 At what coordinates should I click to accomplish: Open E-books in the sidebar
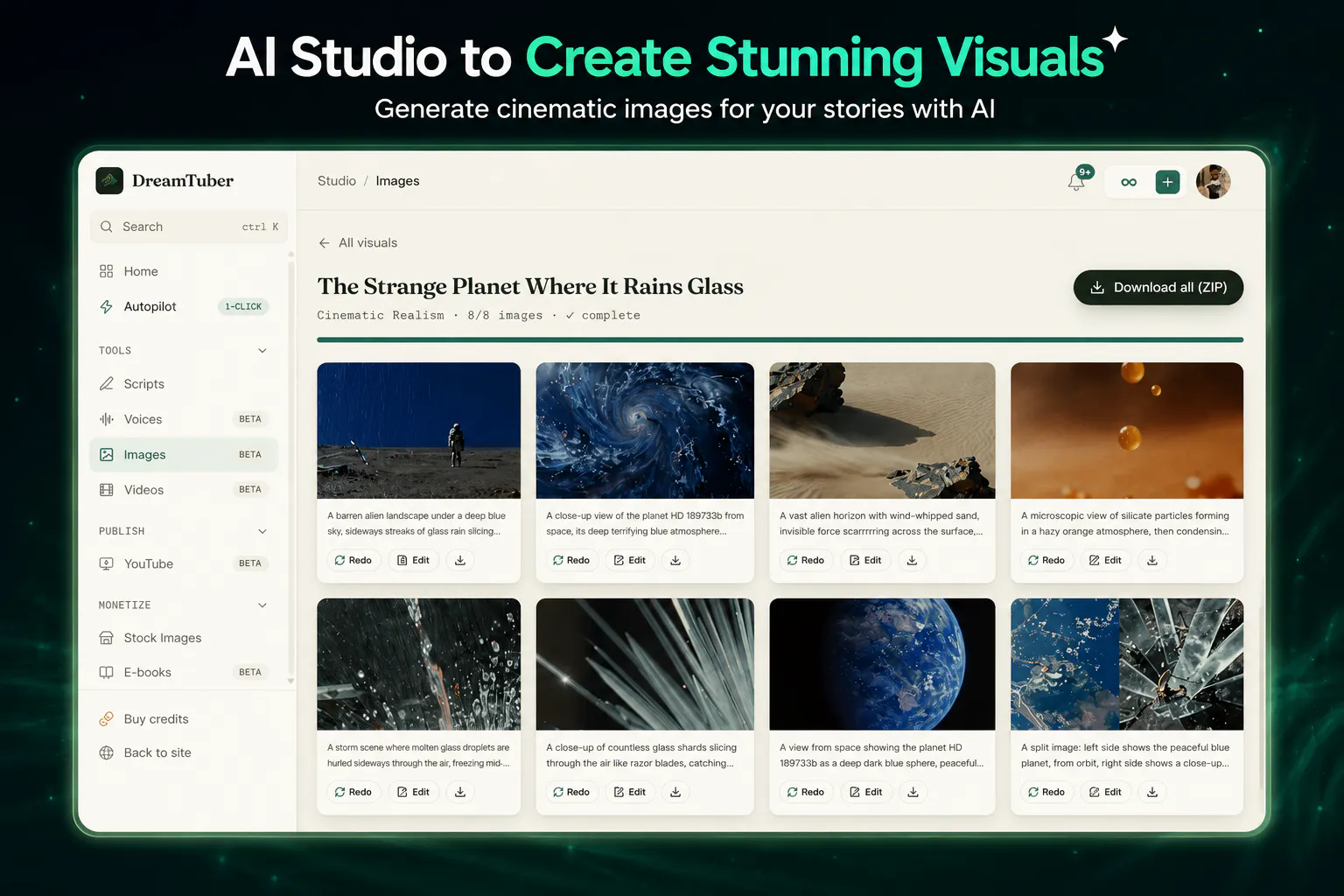point(184,672)
